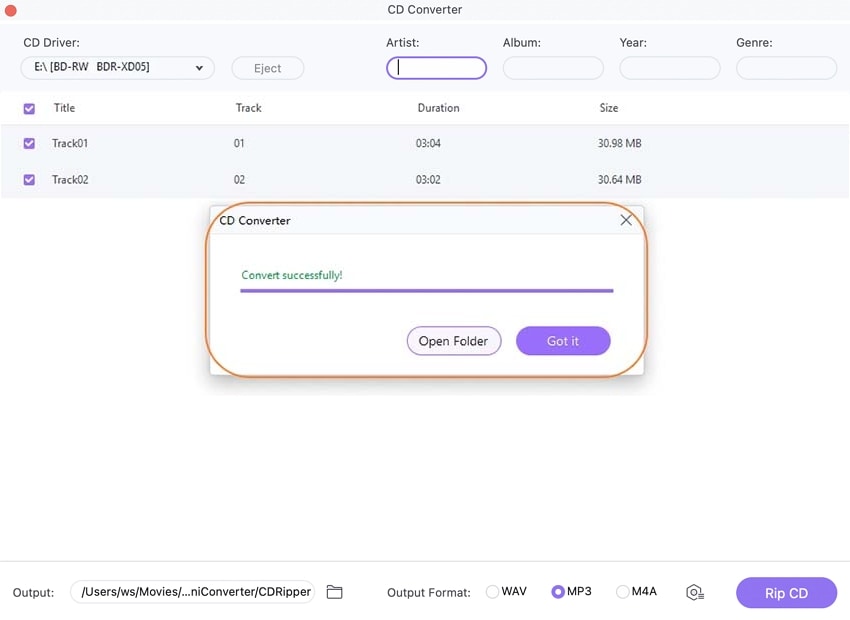Uncheck the Track01 checkbox
The width and height of the screenshot is (850, 620).
(x=29, y=143)
